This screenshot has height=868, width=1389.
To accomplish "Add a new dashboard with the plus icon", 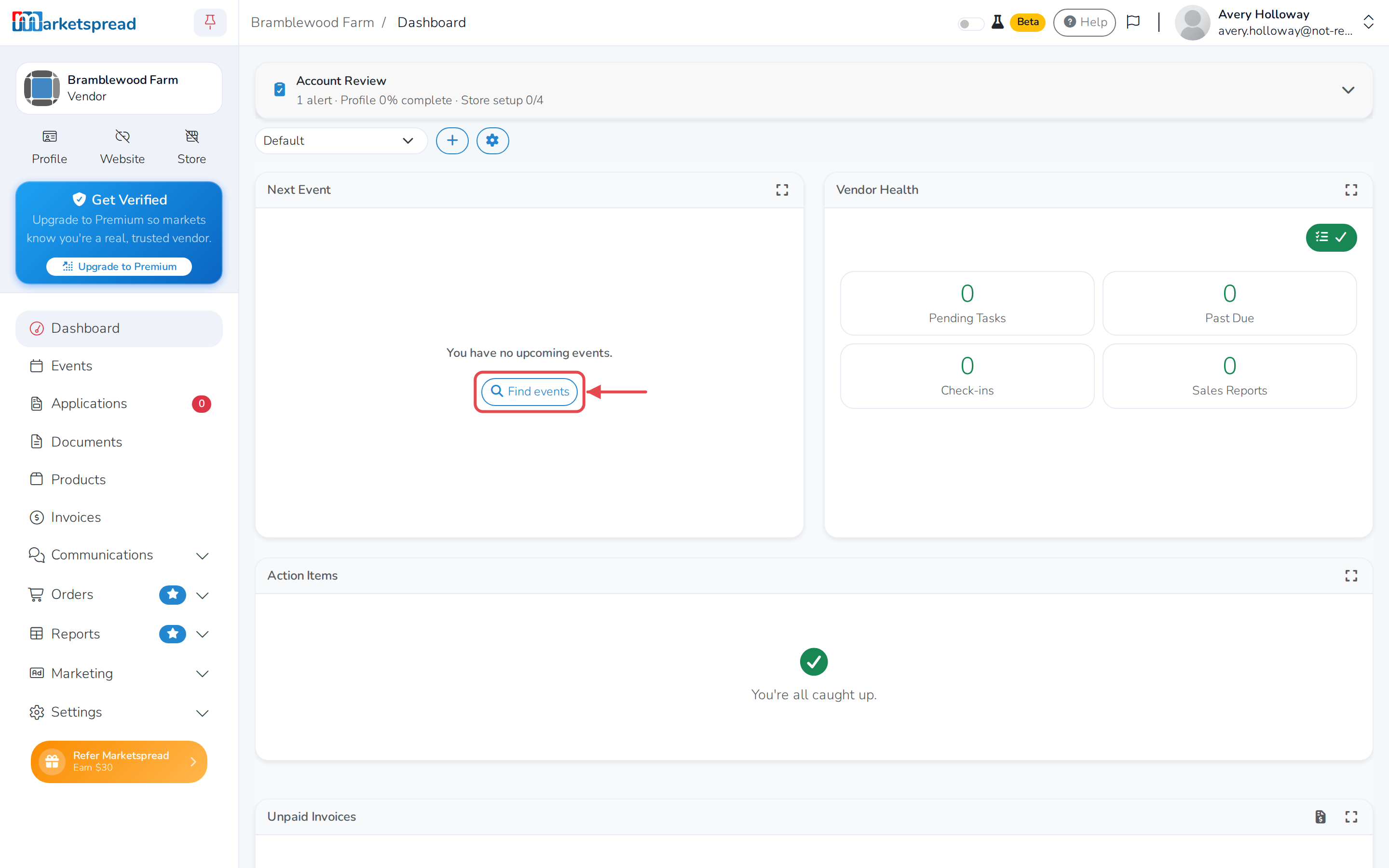I will (452, 141).
